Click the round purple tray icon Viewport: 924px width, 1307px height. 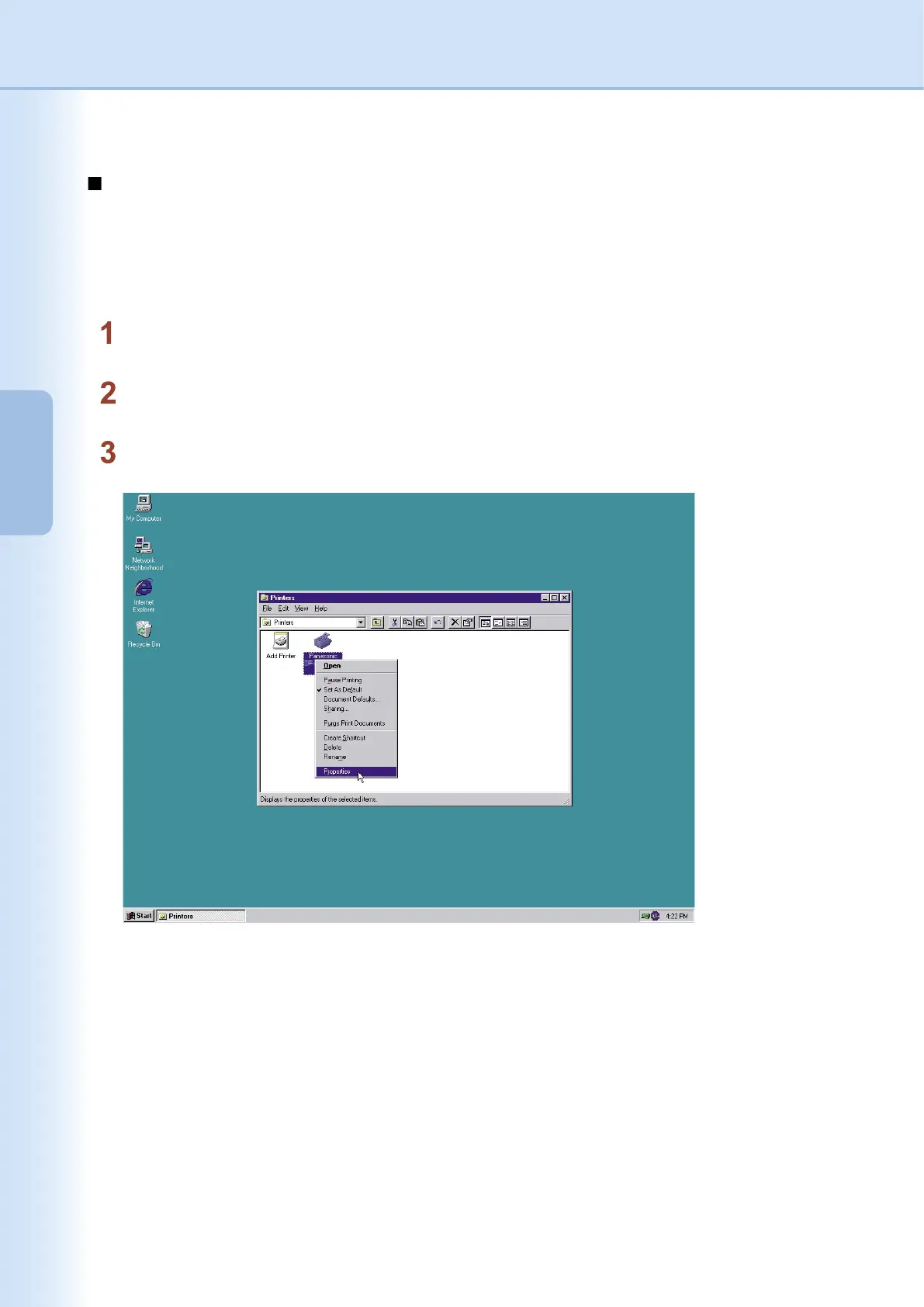pyautogui.click(x=655, y=916)
